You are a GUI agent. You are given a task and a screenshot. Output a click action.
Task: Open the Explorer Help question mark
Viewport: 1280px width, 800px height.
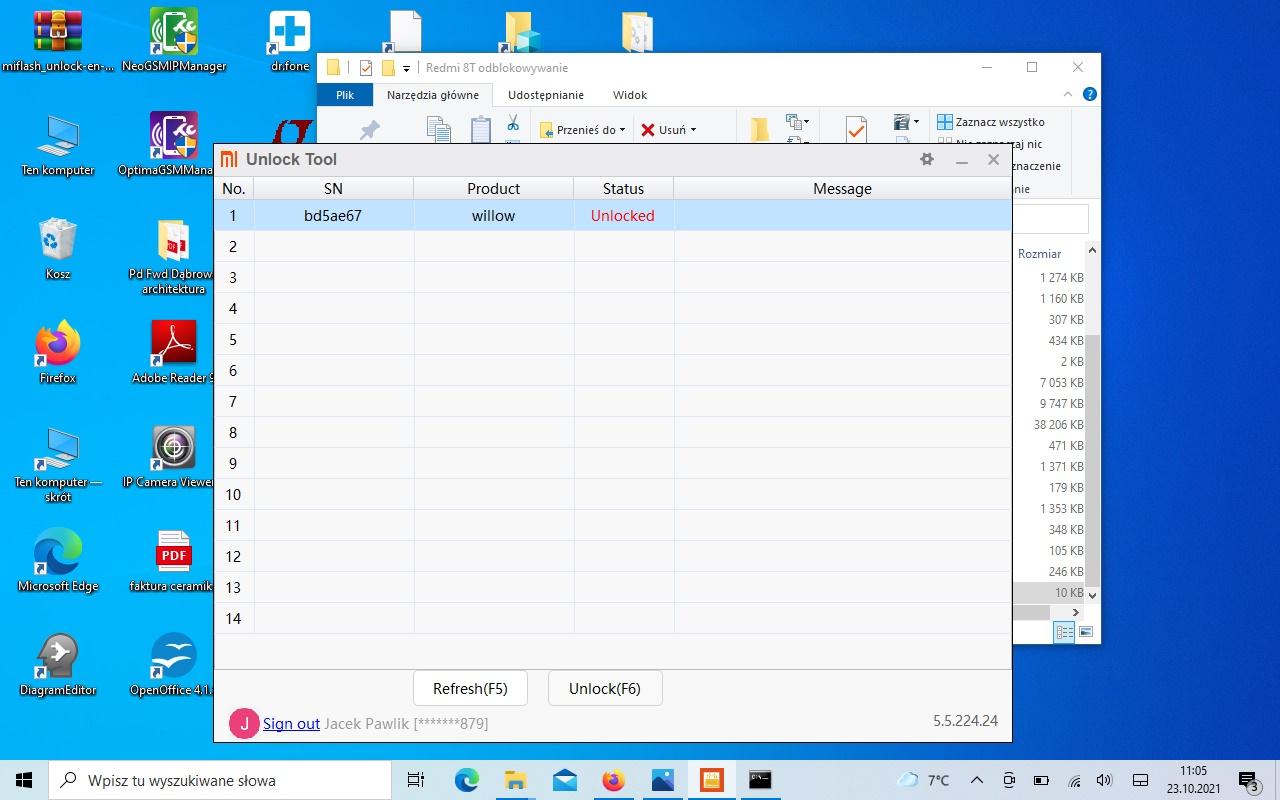1089,94
